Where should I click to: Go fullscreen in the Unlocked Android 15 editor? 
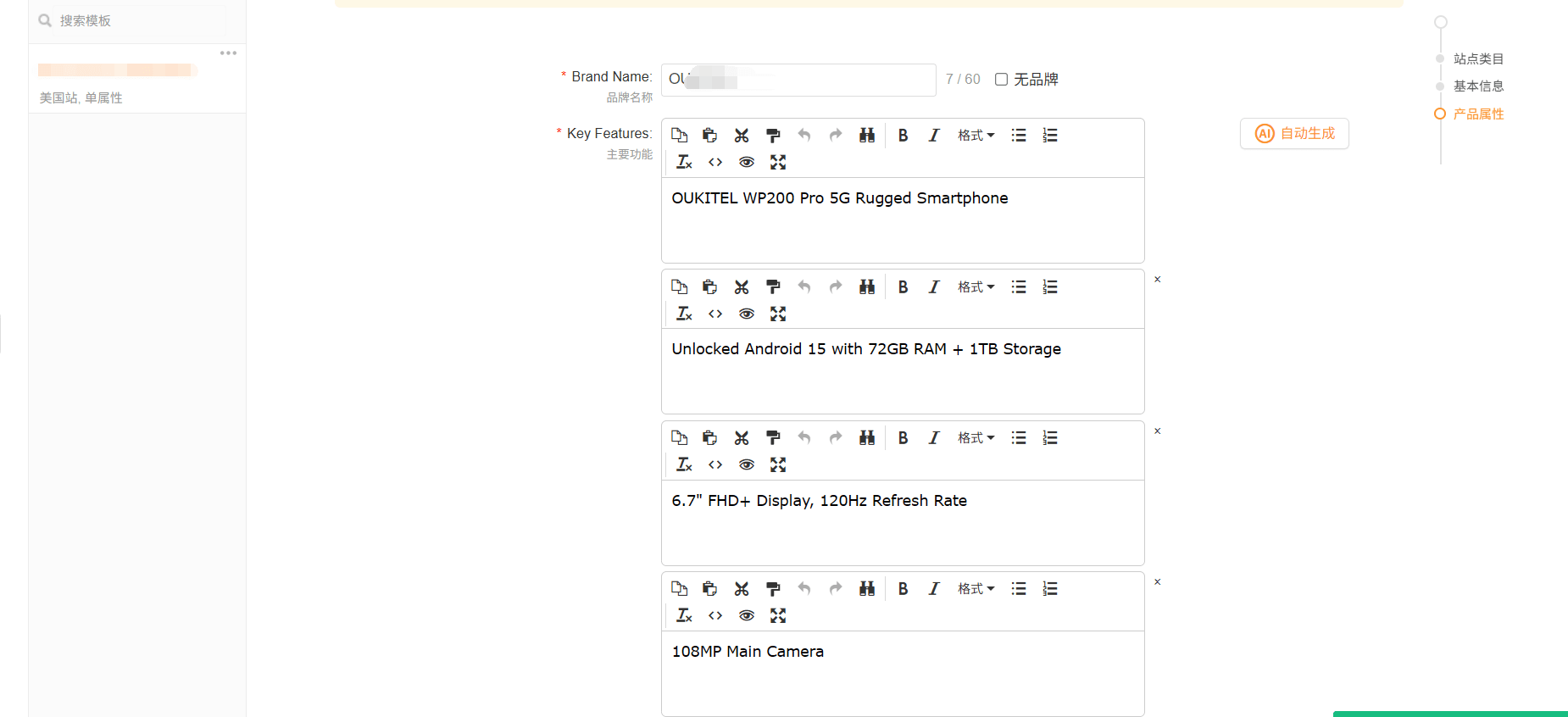(x=778, y=314)
